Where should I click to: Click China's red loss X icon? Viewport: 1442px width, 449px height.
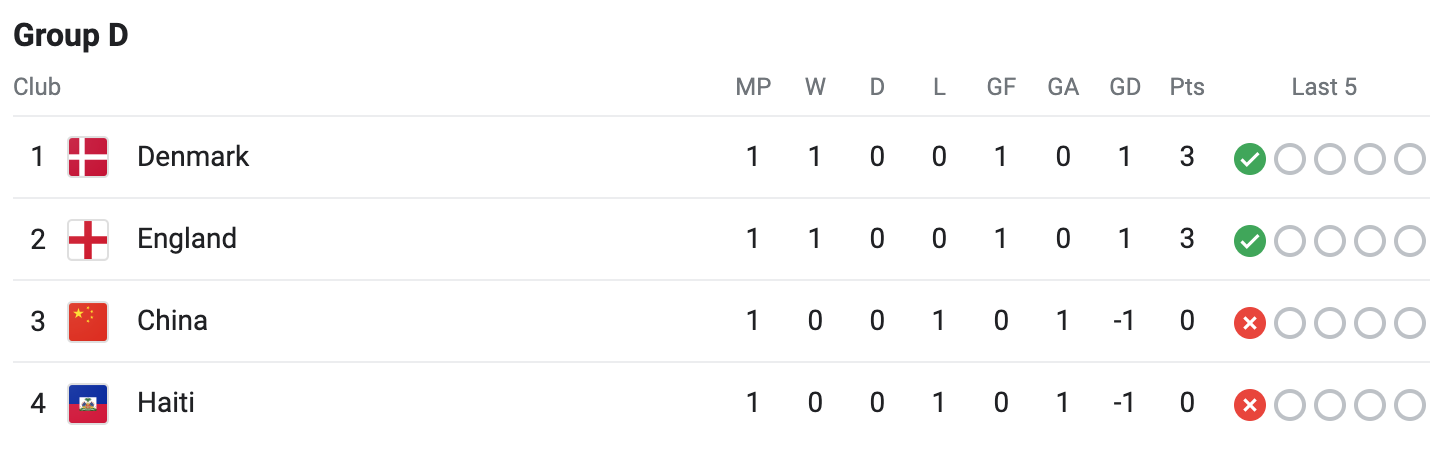tap(1250, 322)
